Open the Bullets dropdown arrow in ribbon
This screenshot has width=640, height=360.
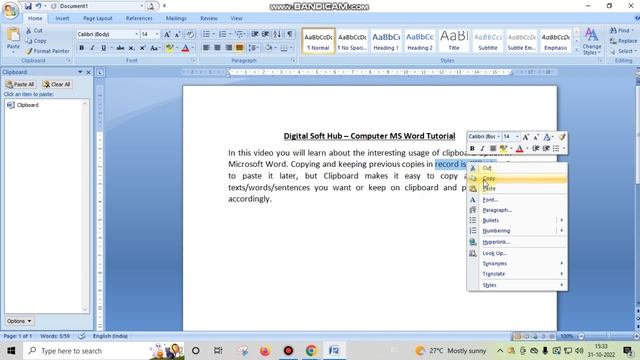tap(213, 34)
